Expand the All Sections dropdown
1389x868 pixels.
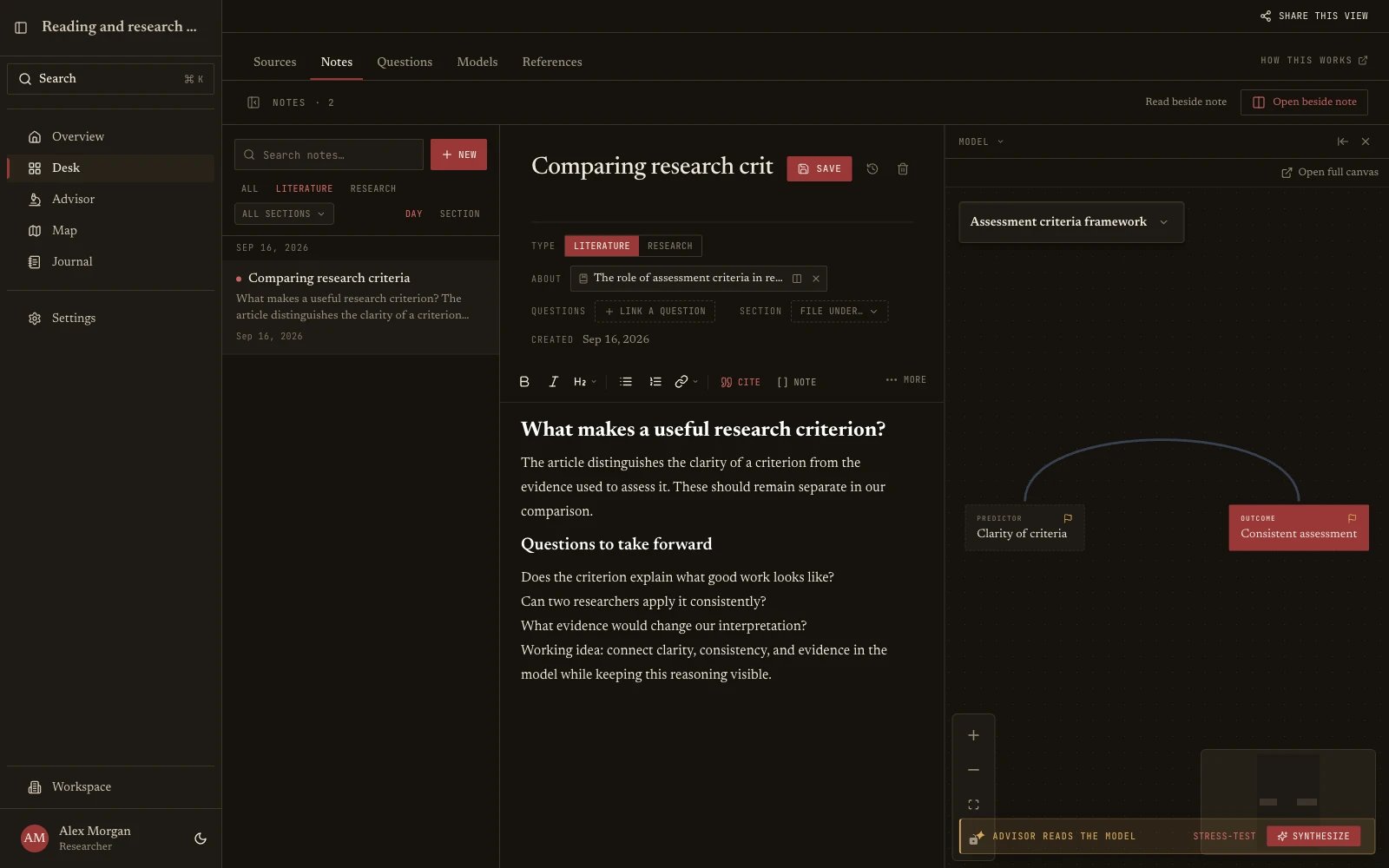pyautogui.click(x=284, y=214)
